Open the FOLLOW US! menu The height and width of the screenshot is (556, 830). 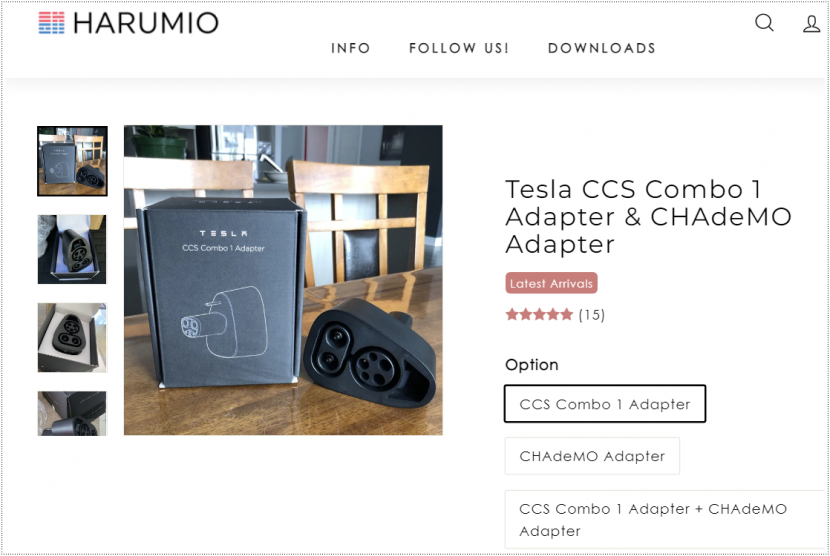tap(458, 48)
